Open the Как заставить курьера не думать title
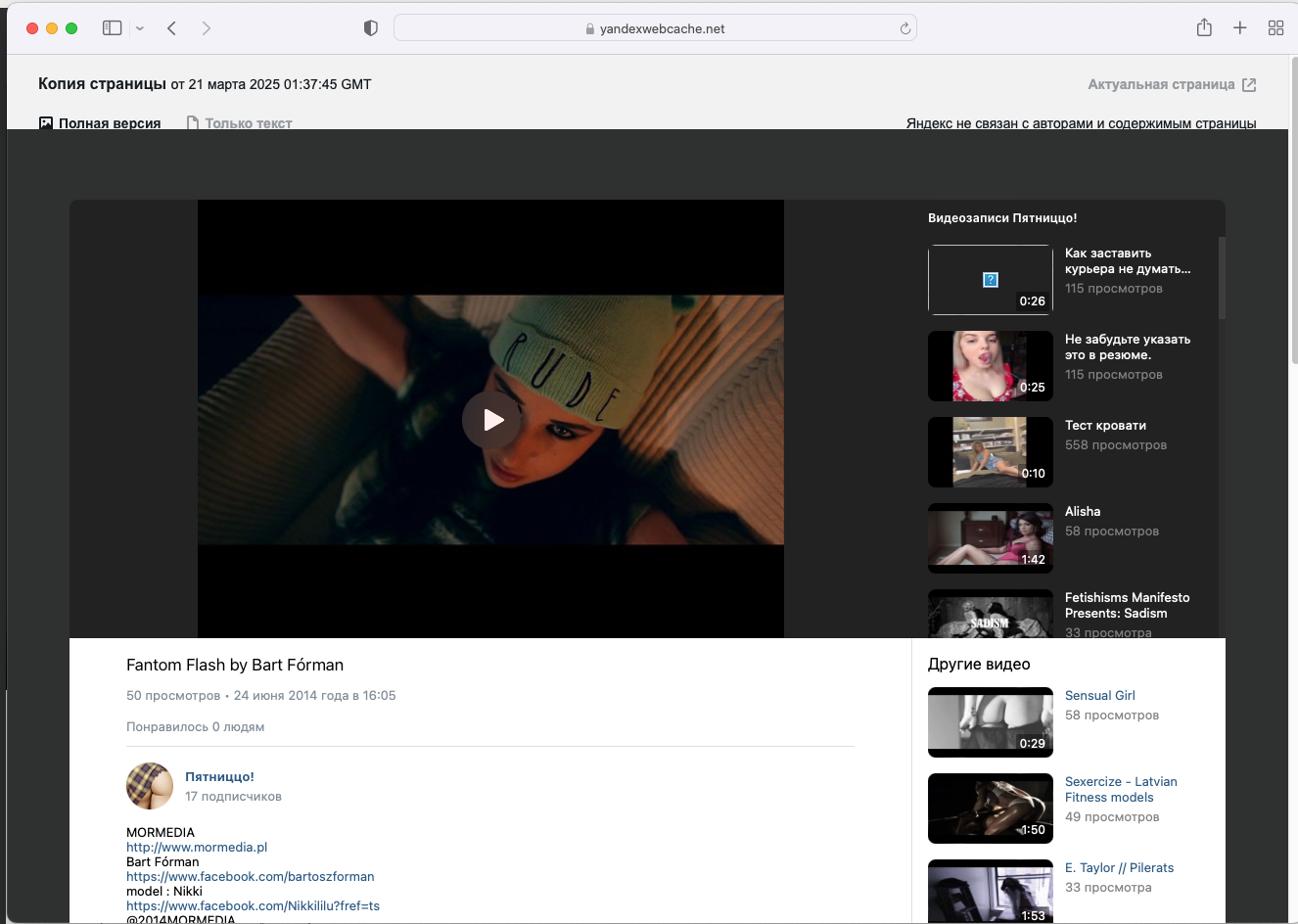 [1128, 260]
